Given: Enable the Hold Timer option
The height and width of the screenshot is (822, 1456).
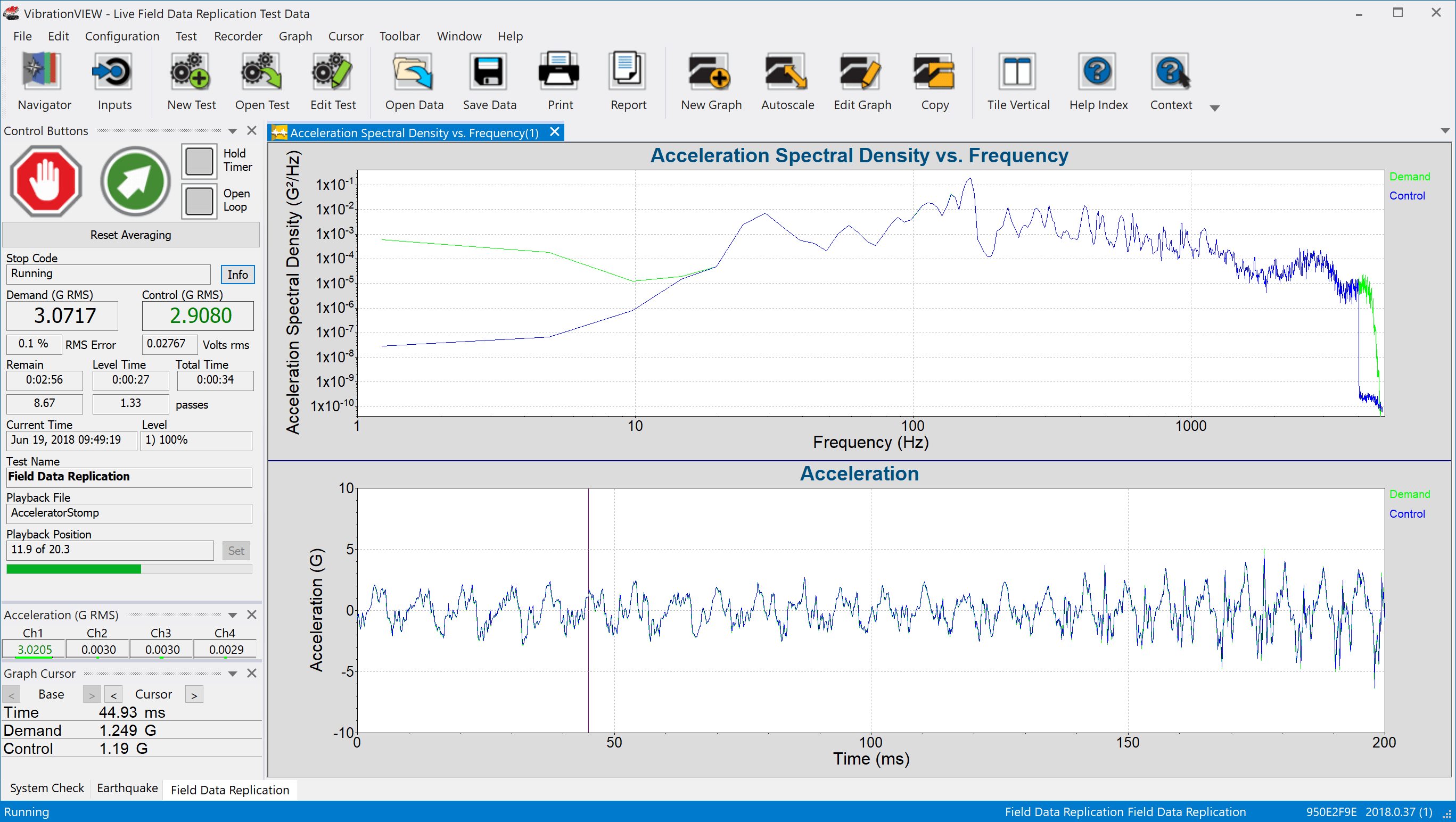Looking at the screenshot, I should click(199, 161).
